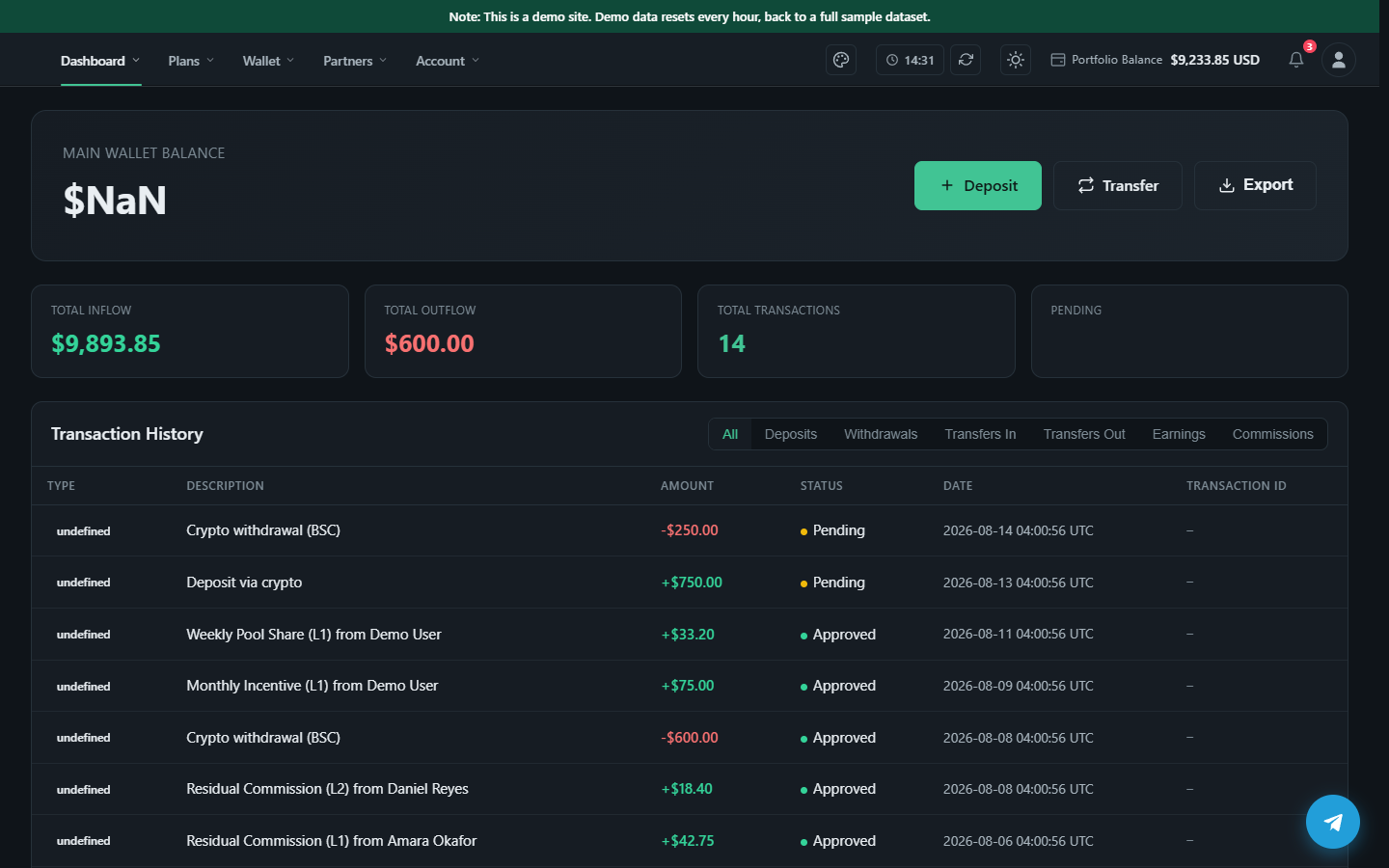Expand the Plans dropdown

tap(191, 61)
